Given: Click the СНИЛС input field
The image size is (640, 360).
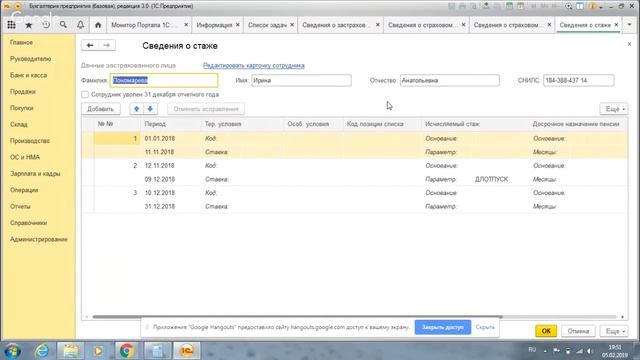Looking at the screenshot, I should (578, 80).
